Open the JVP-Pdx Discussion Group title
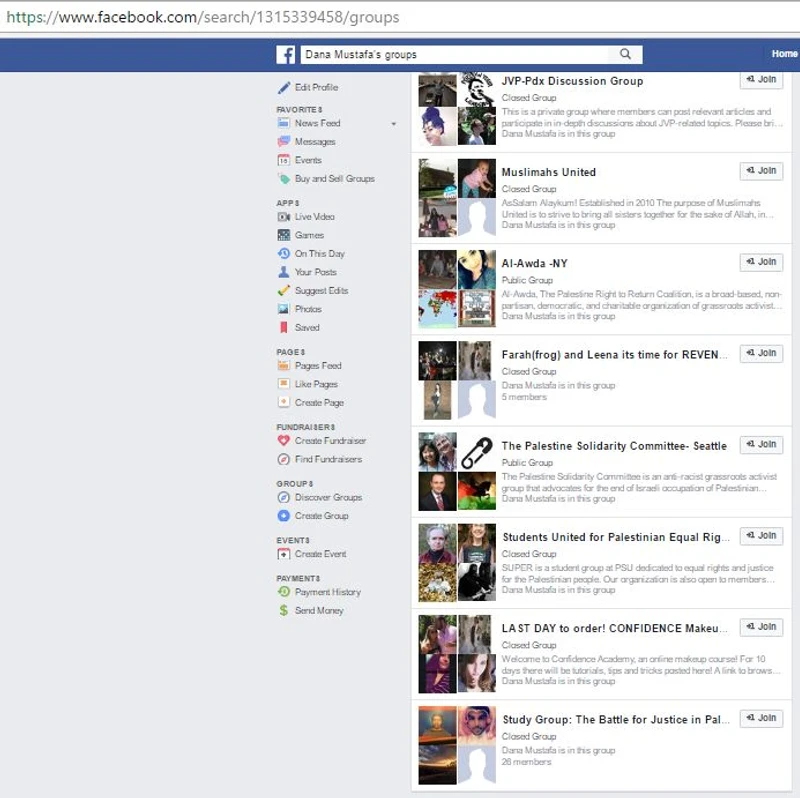 pyautogui.click(x=572, y=81)
